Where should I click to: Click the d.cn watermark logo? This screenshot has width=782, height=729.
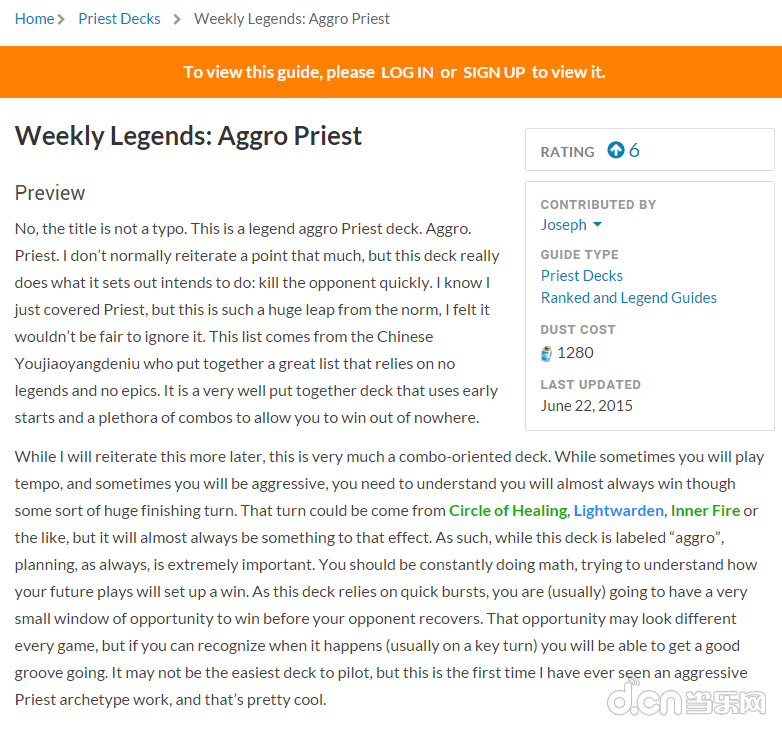click(x=686, y=696)
